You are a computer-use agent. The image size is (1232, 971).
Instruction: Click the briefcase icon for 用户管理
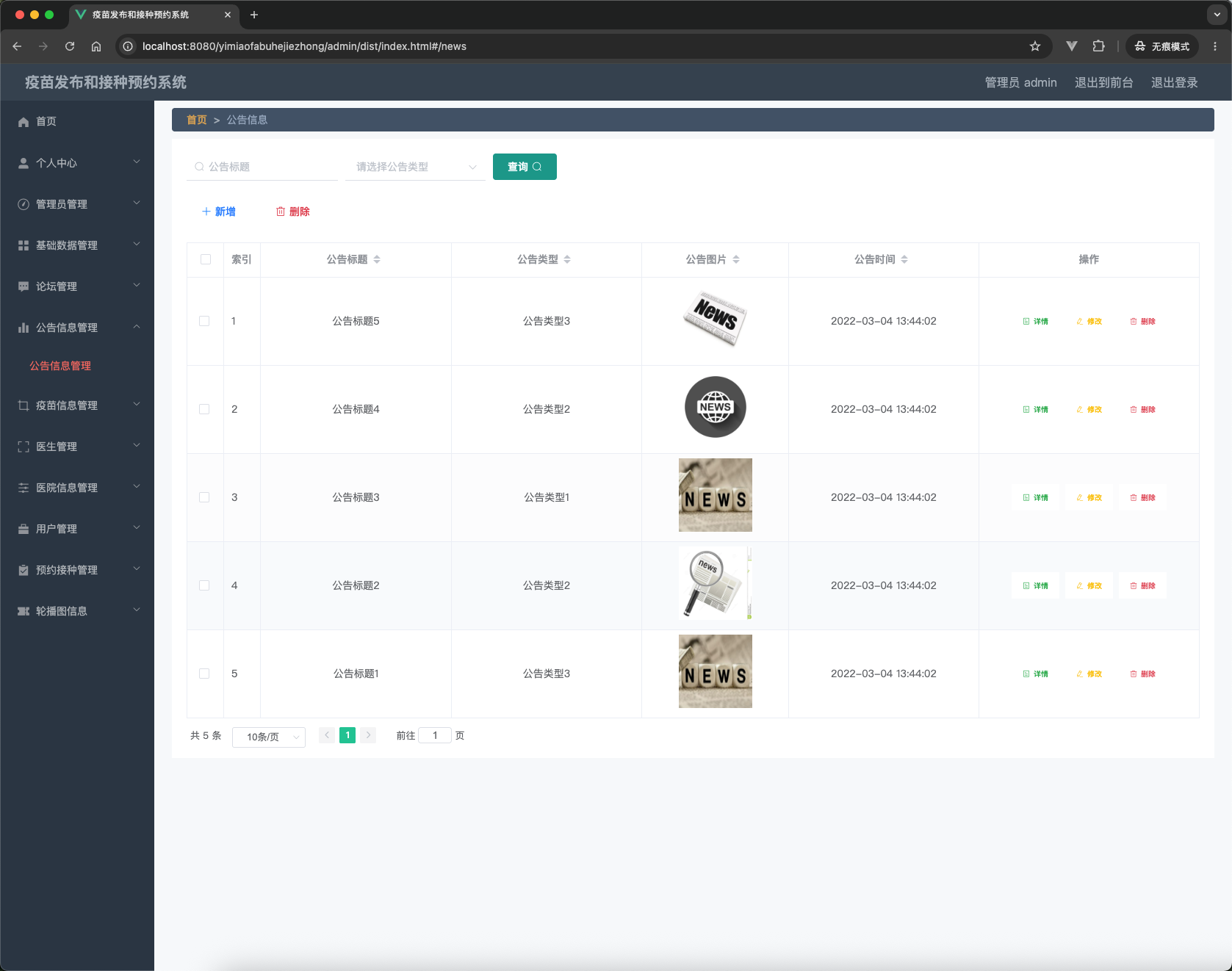point(24,529)
